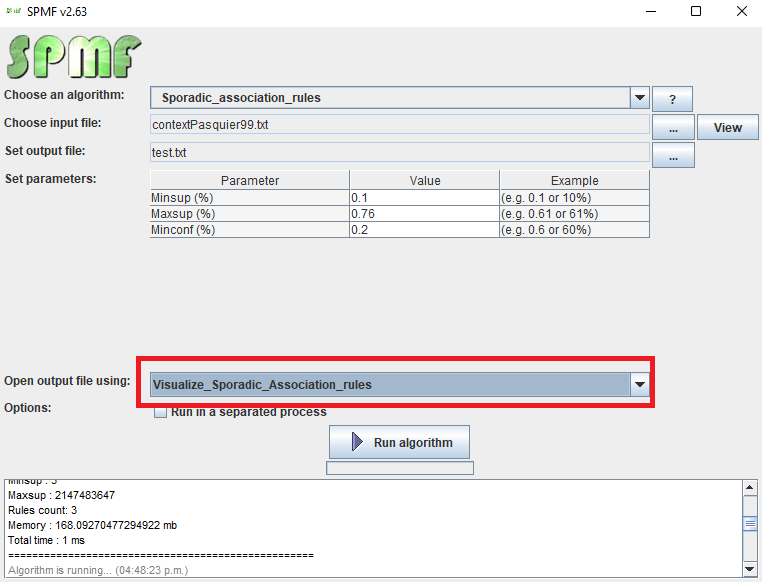Enable Run in a separated process
The width and height of the screenshot is (766, 586).
point(160,412)
